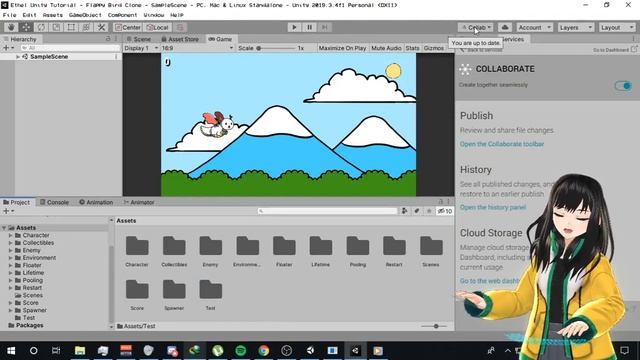Click the Hierarchy search field
The image size is (640, 360).
tap(70, 48)
